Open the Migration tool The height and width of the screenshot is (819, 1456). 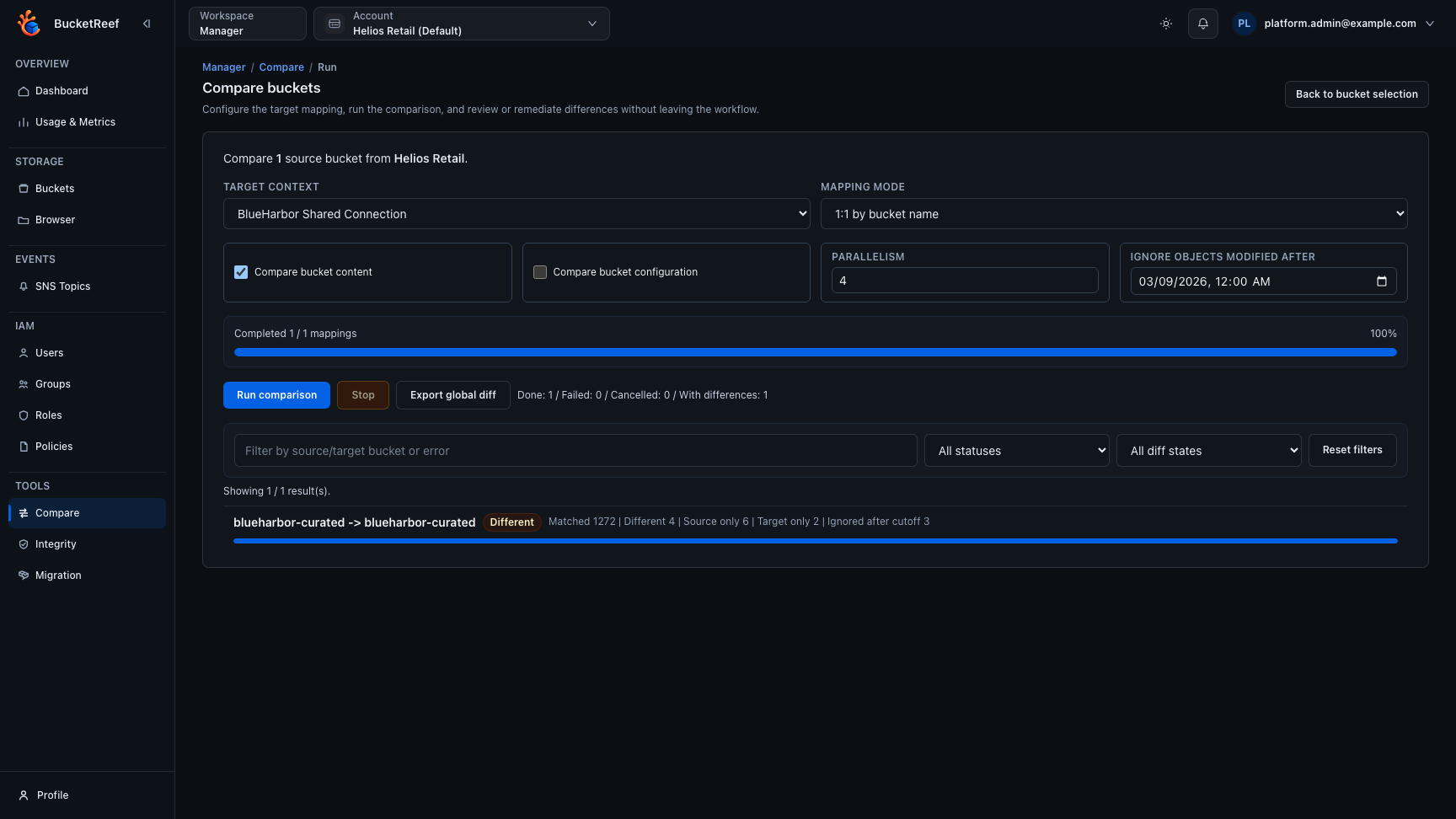click(87, 575)
